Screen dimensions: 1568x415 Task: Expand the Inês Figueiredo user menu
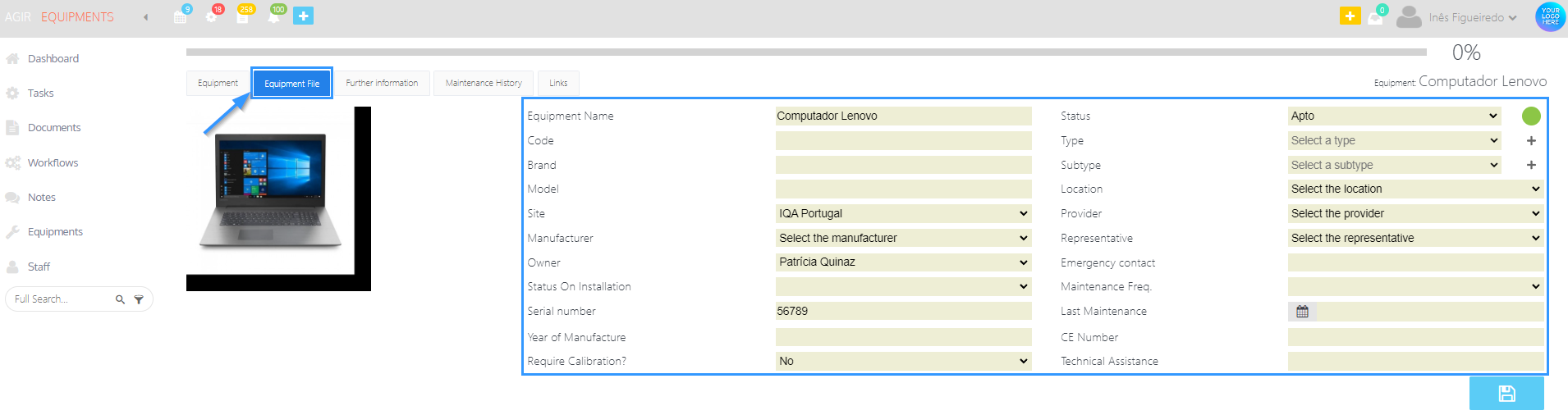pos(1473,18)
